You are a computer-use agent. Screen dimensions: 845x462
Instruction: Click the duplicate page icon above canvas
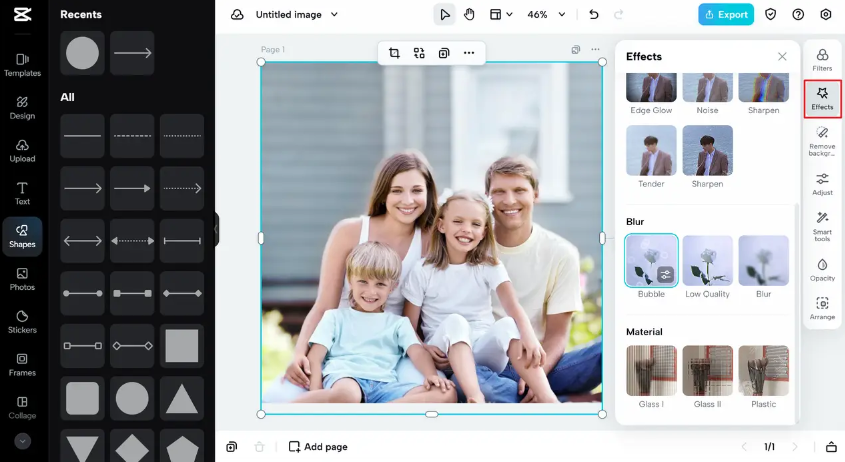[x=576, y=50]
